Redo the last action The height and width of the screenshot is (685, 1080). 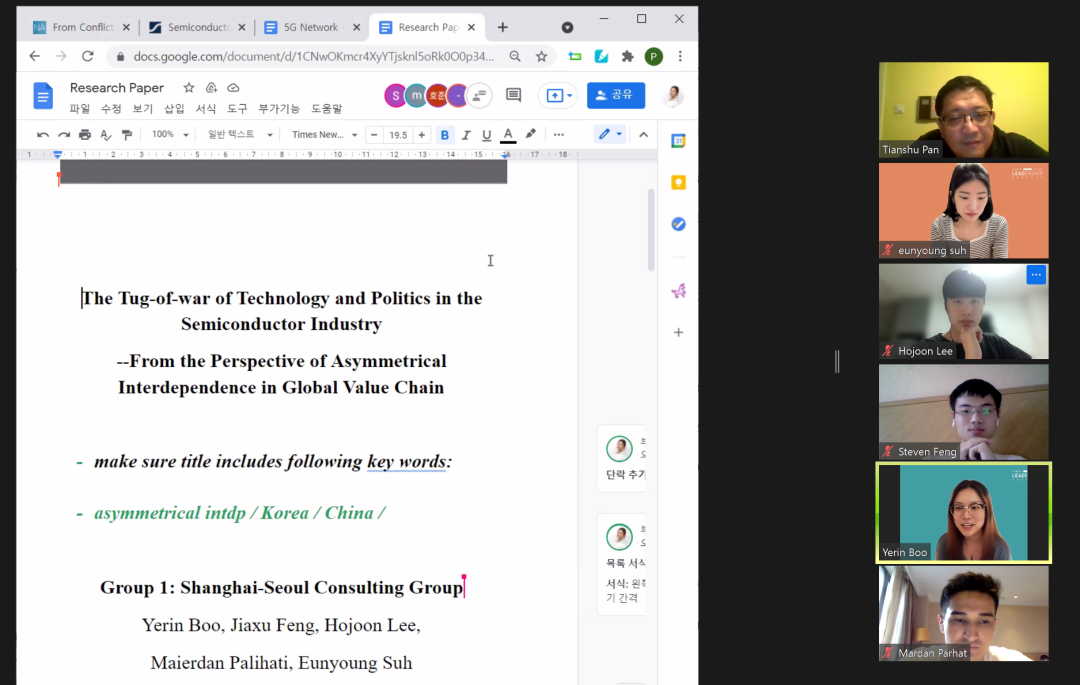(64, 135)
